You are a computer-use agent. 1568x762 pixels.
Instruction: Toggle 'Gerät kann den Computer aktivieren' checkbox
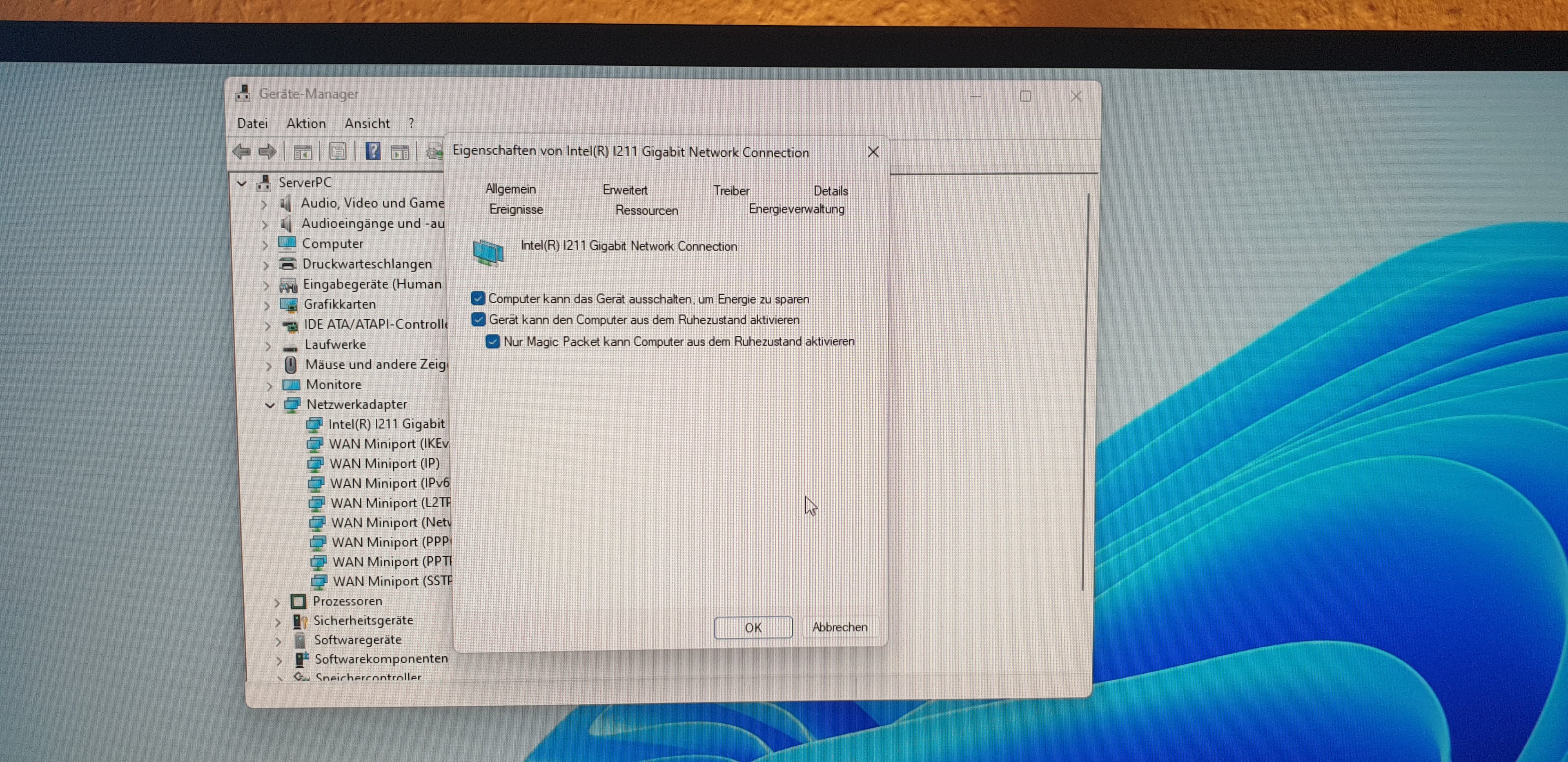tap(479, 320)
